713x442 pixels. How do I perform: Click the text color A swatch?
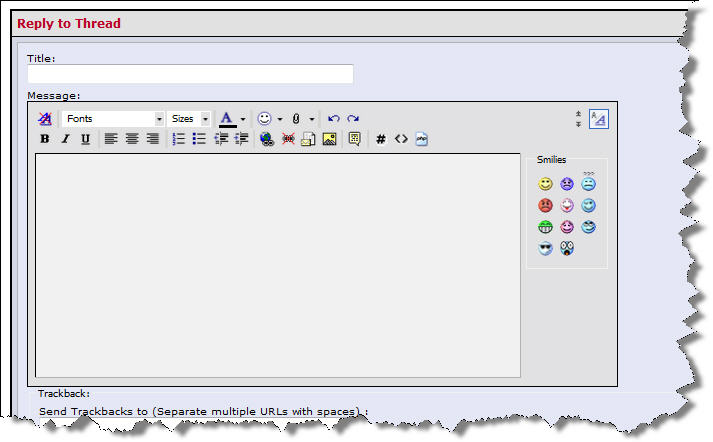tap(227, 119)
